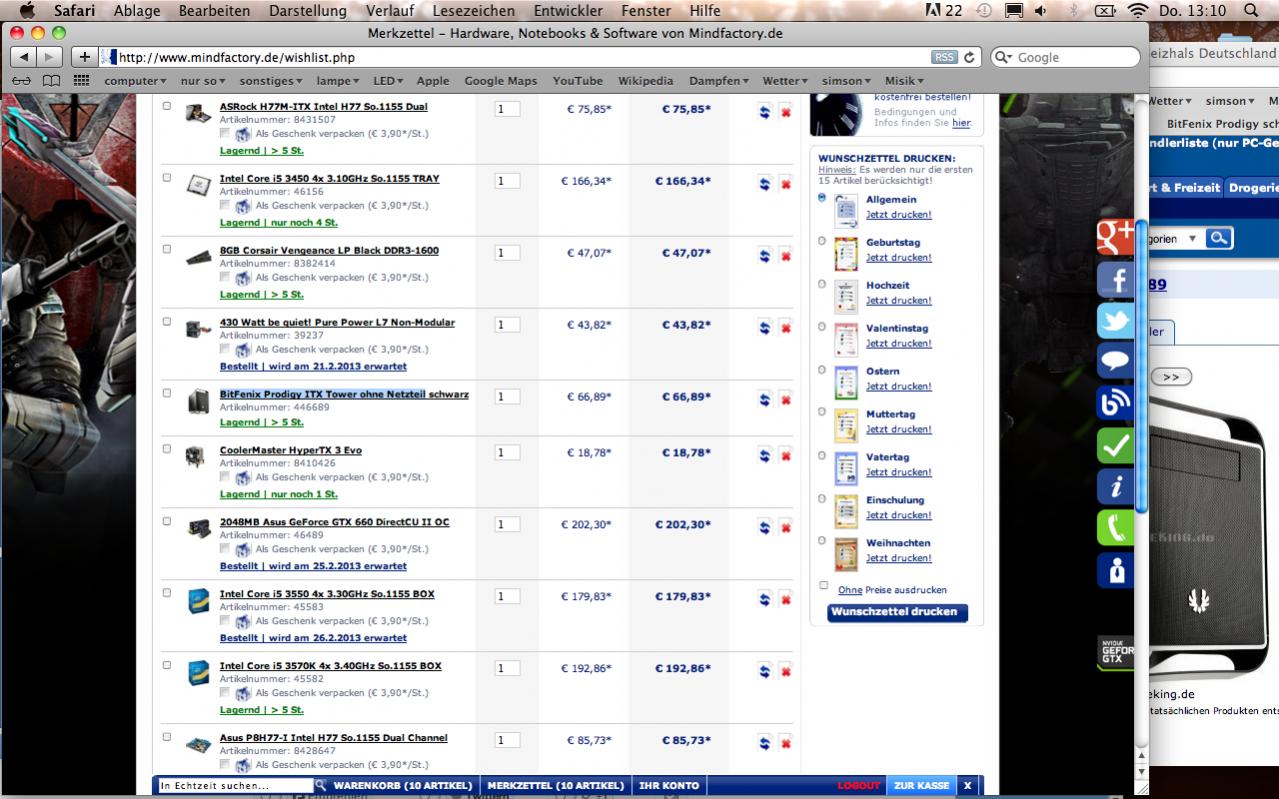Select the Allgemein print template radio
Screen dimensions: 1279x799
(822, 198)
